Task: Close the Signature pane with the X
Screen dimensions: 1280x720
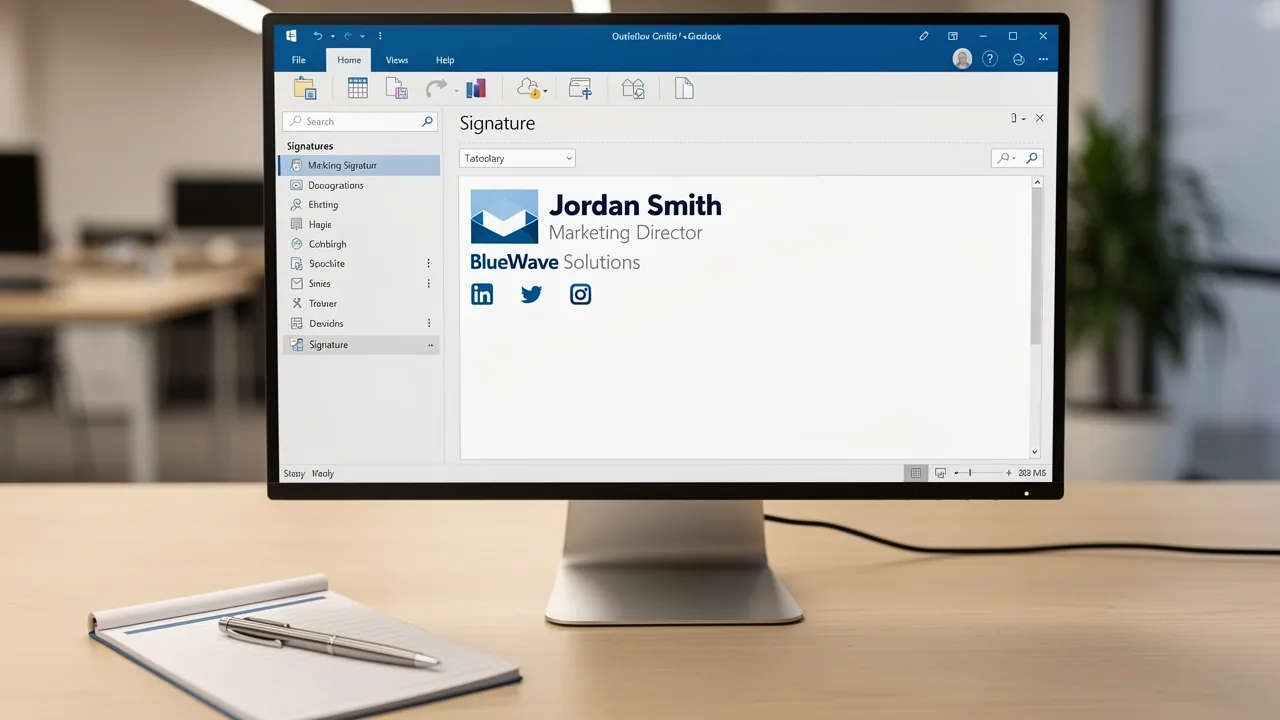Action: (x=1040, y=118)
